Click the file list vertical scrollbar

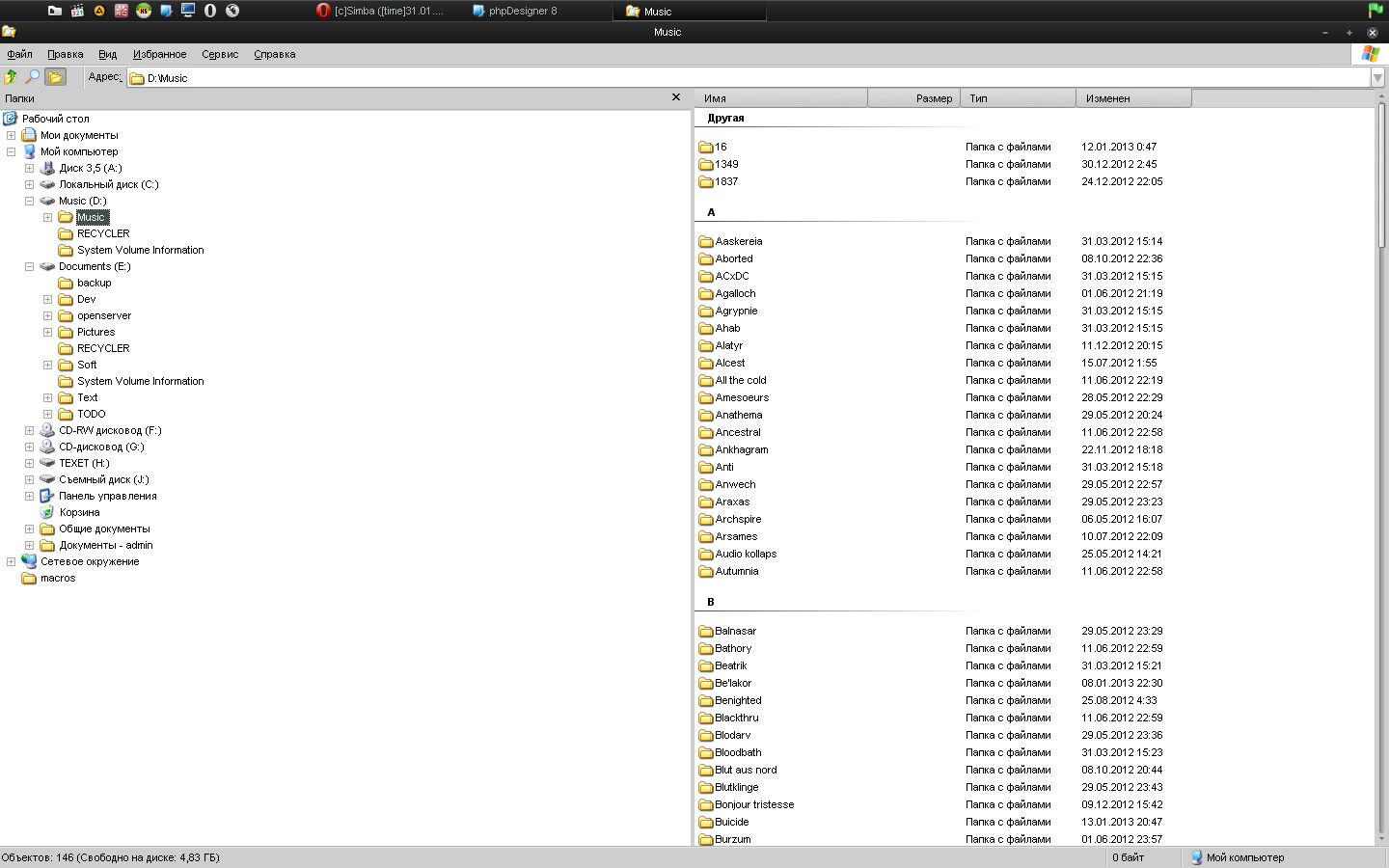(x=1381, y=482)
